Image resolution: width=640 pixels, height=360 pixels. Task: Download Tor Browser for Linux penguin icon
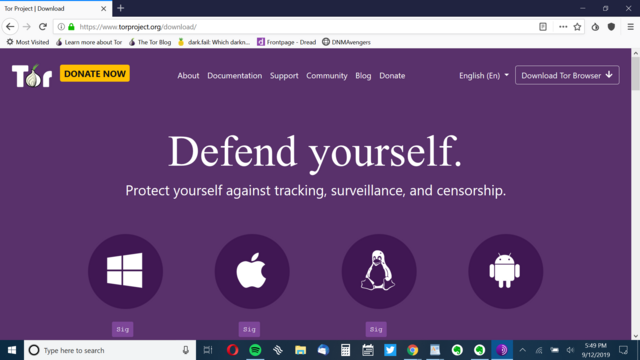379,271
